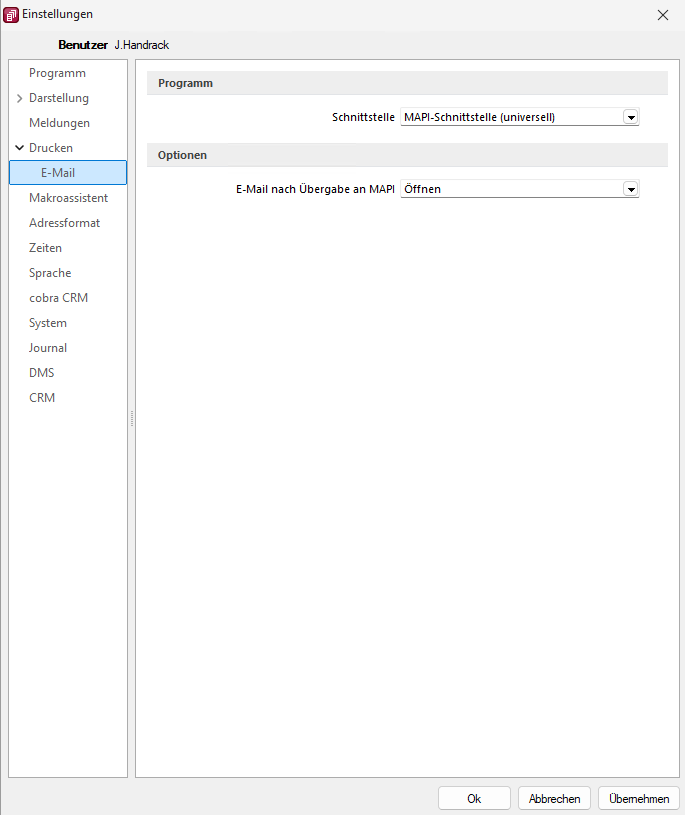Open the Makroassistent settings page
Screen dimensions: 685x815
68,198
